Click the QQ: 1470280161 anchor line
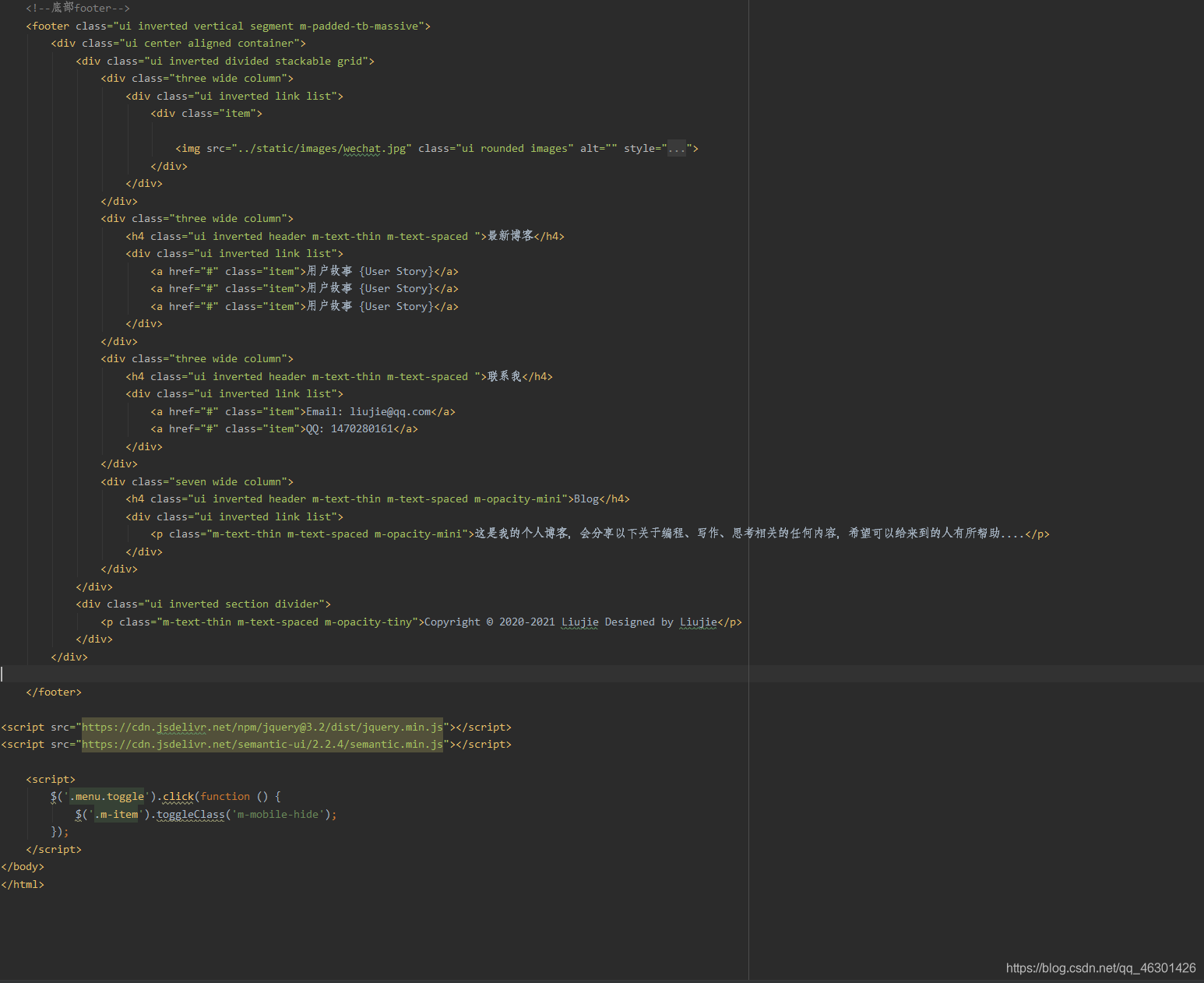1204x983 pixels. pyautogui.click(x=284, y=428)
